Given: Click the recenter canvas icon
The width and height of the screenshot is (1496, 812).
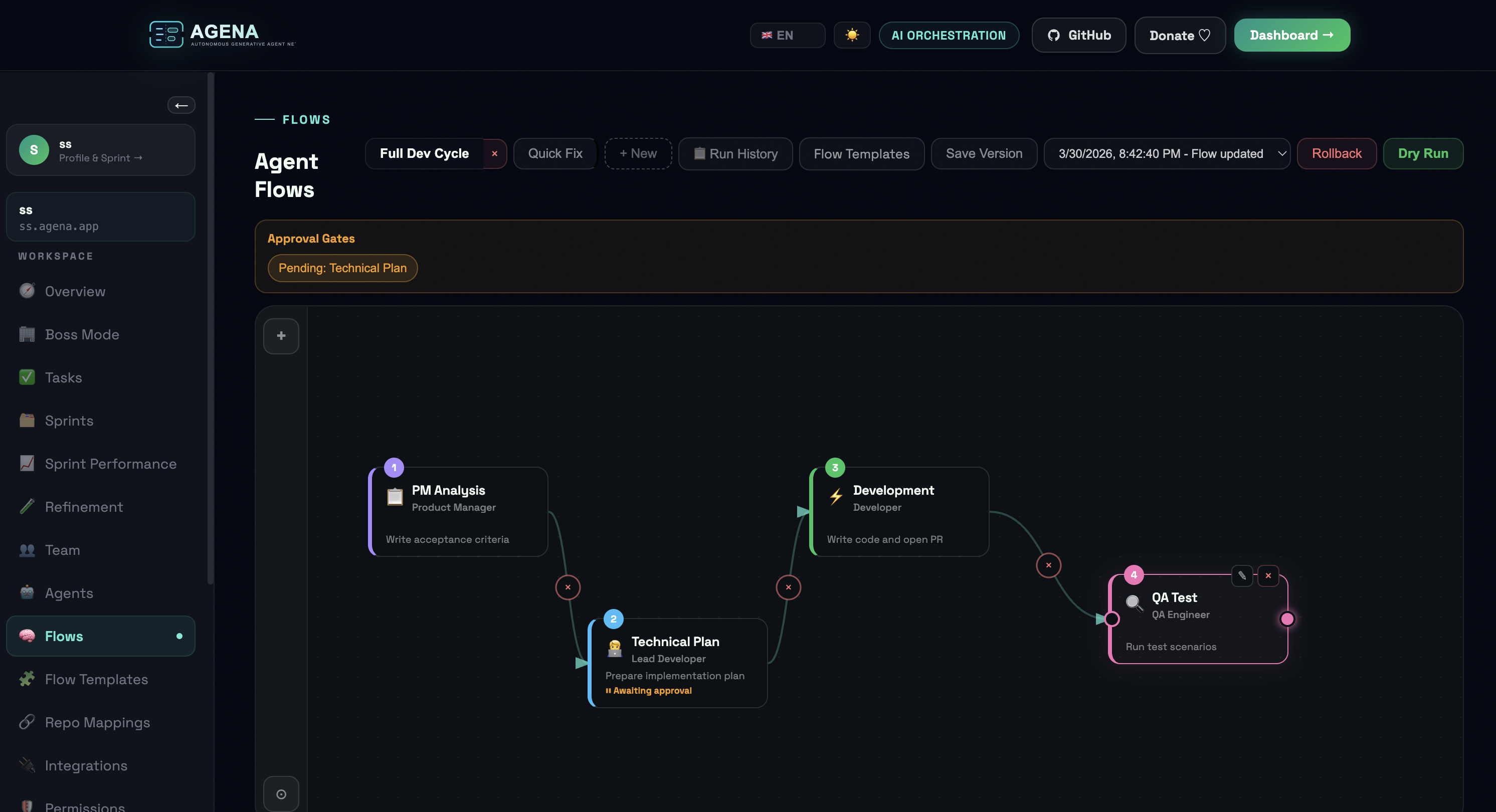Looking at the screenshot, I should (x=281, y=793).
